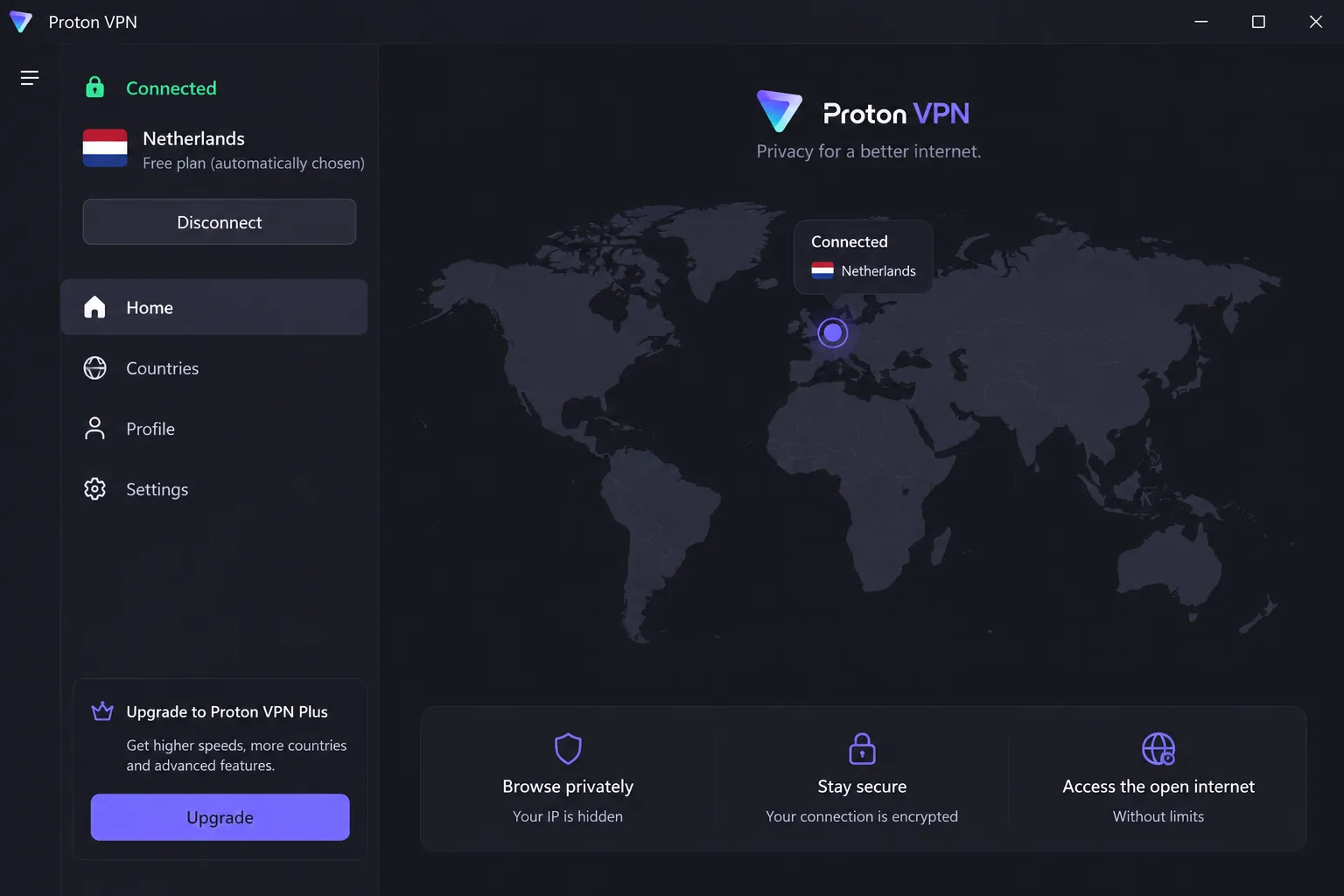Viewport: 1344px width, 896px height.
Task: Disconnect from the VPN
Action: [x=220, y=222]
